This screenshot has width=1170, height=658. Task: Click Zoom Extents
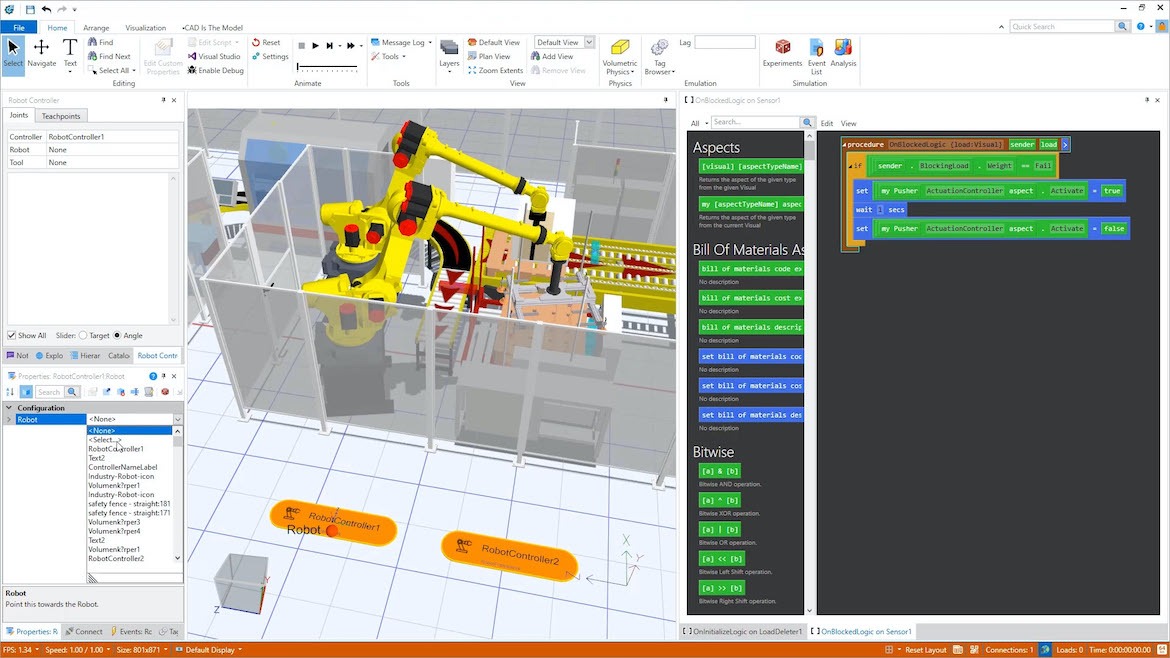click(495, 70)
